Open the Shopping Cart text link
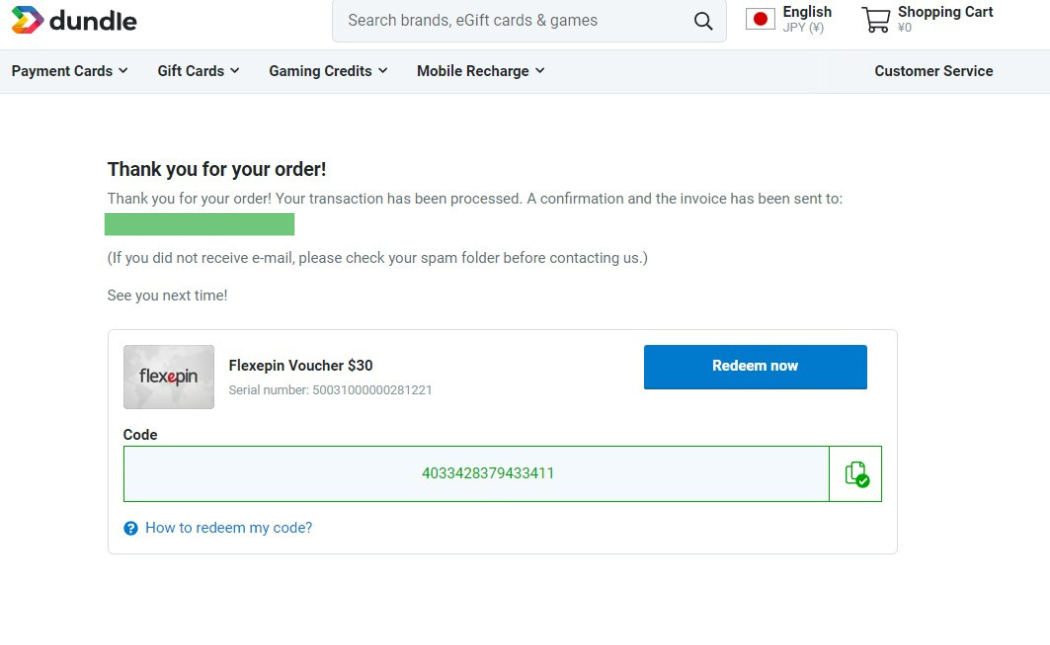1050x645 pixels. (945, 12)
